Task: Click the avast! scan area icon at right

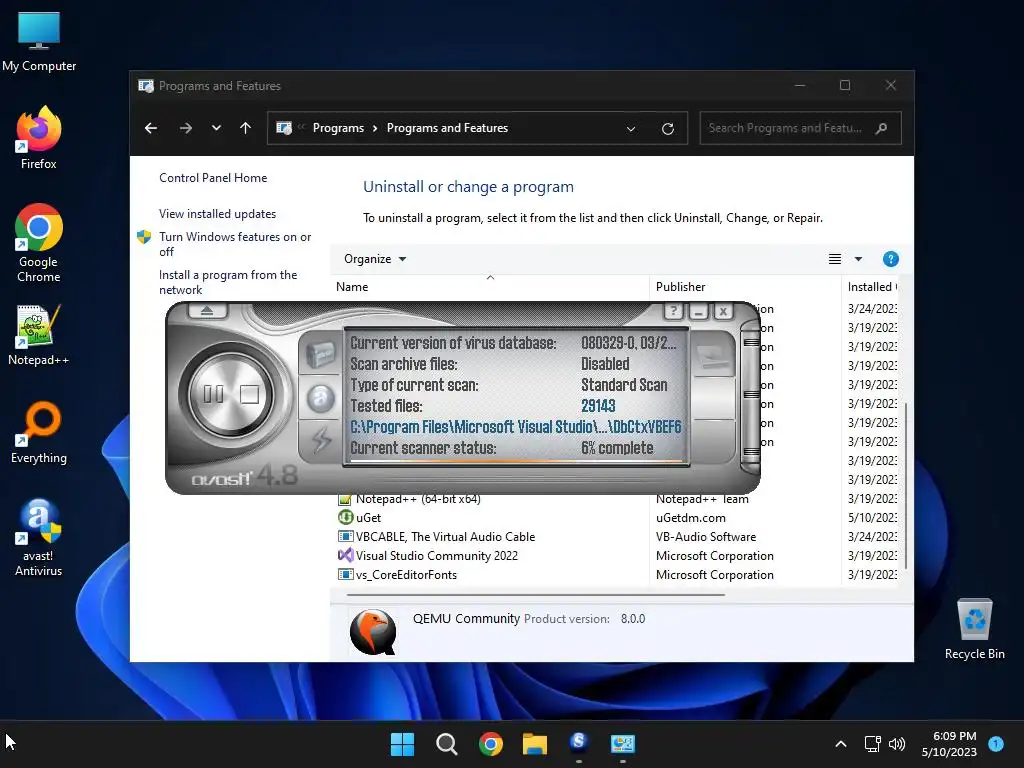Action: [x=713, y=356]
